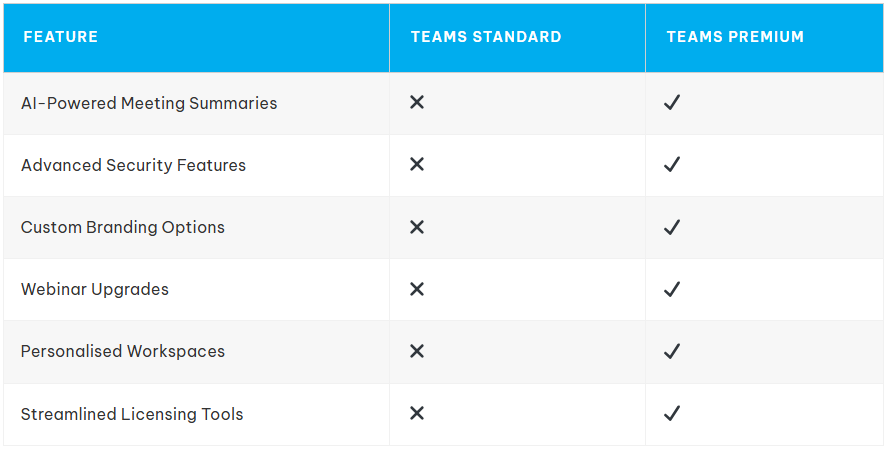Select the AI-Powered Meeting Summaries label
This screenshot has height=449, width=888.
pyautogui.click(x=149, y=103)
